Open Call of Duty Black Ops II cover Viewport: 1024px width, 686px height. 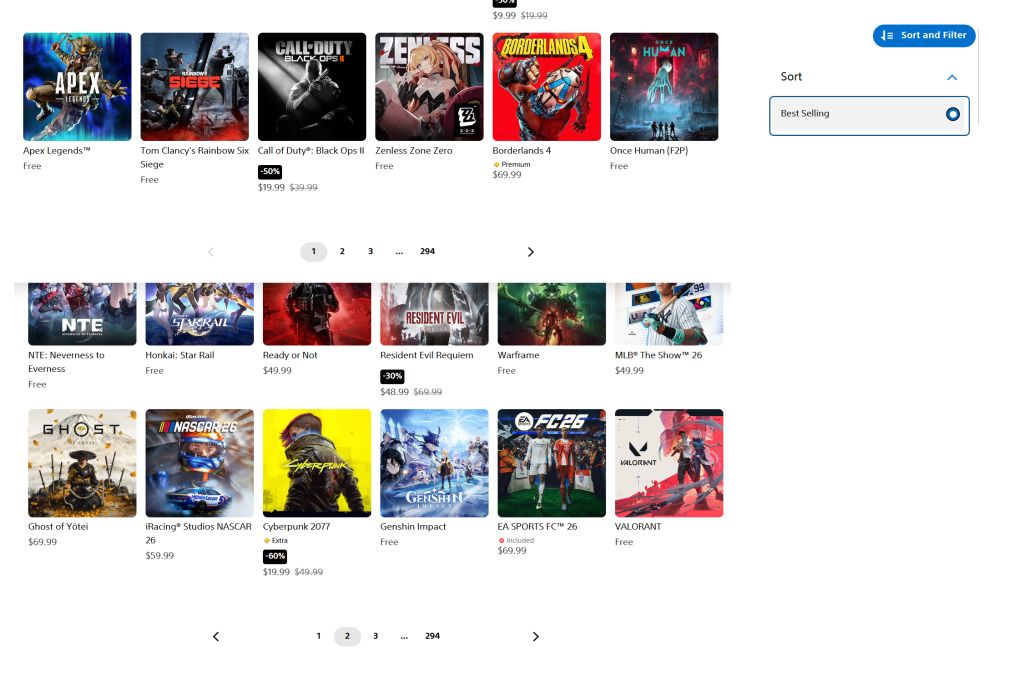coord(312,87)
